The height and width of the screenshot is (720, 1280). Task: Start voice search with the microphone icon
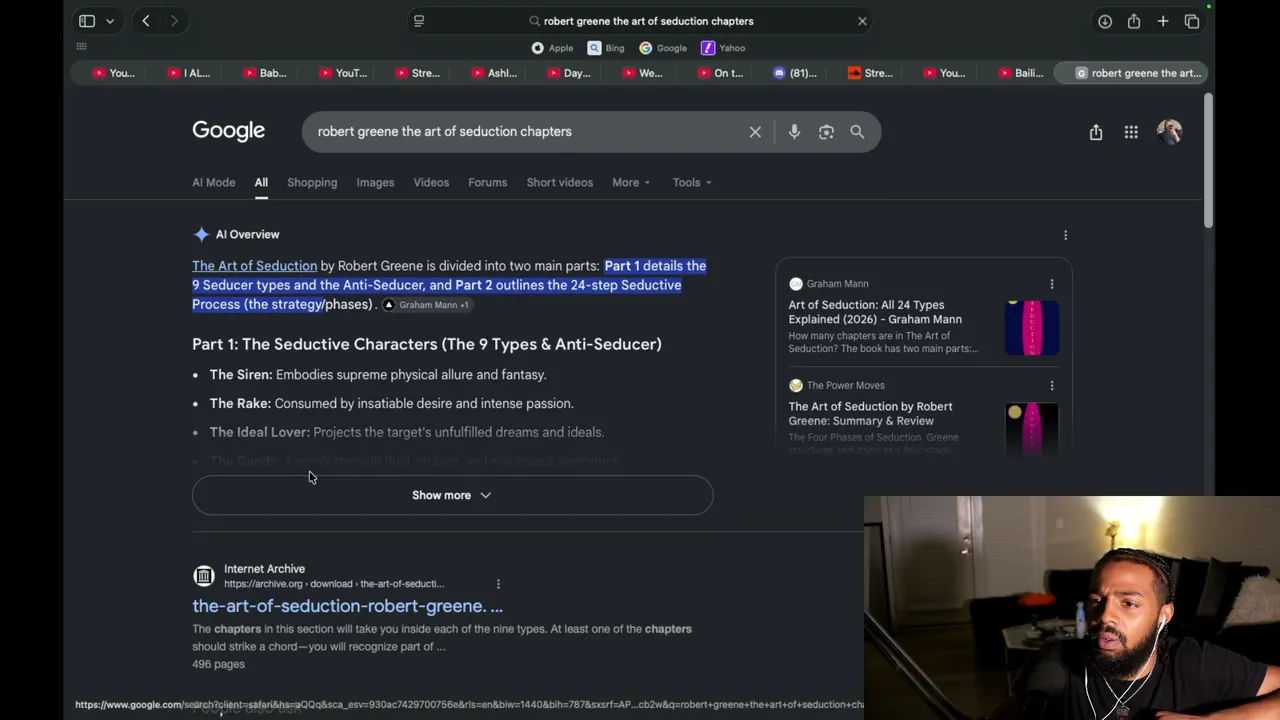[x=794, y=132]
